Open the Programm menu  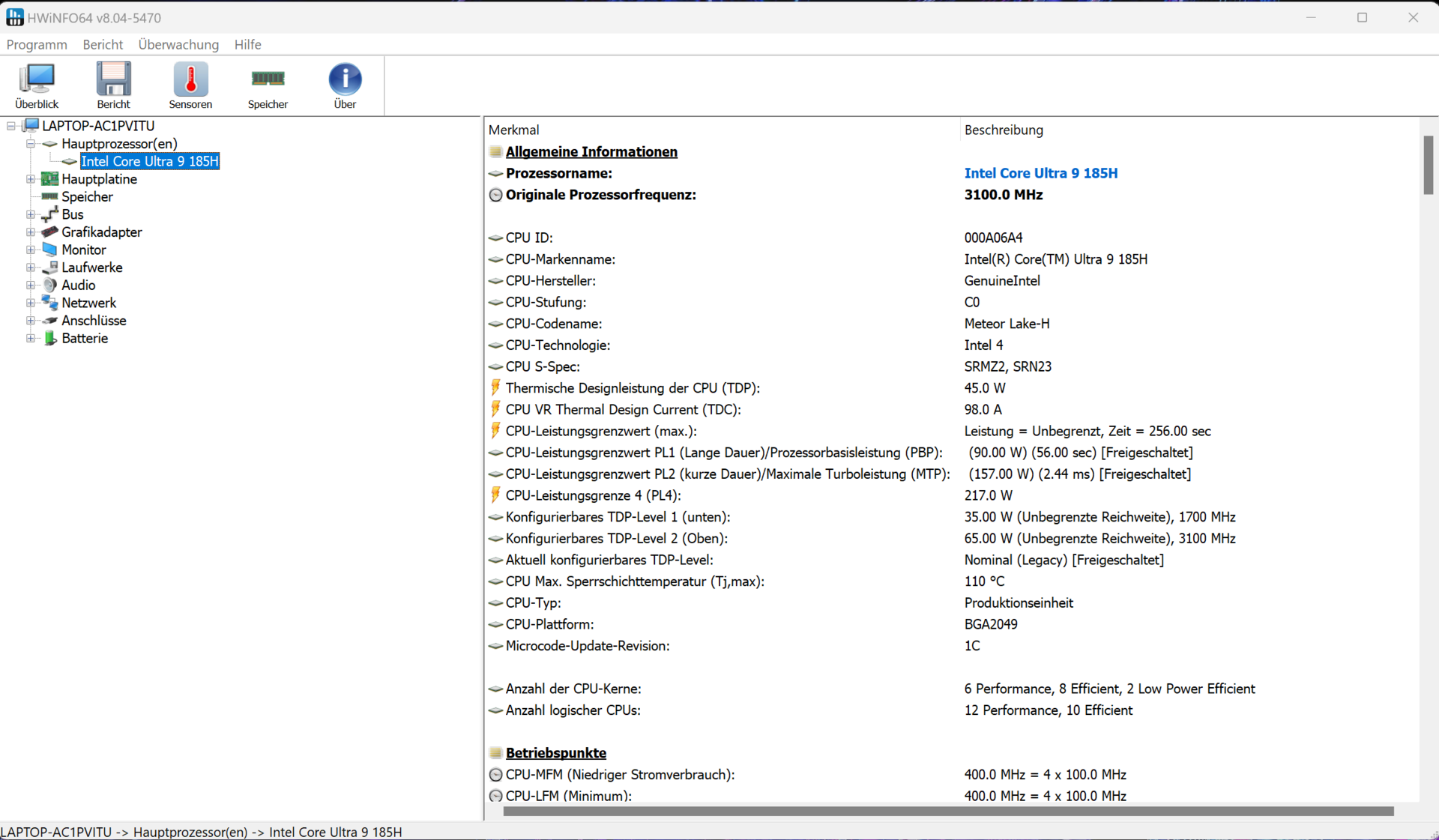tap(37, 45)
